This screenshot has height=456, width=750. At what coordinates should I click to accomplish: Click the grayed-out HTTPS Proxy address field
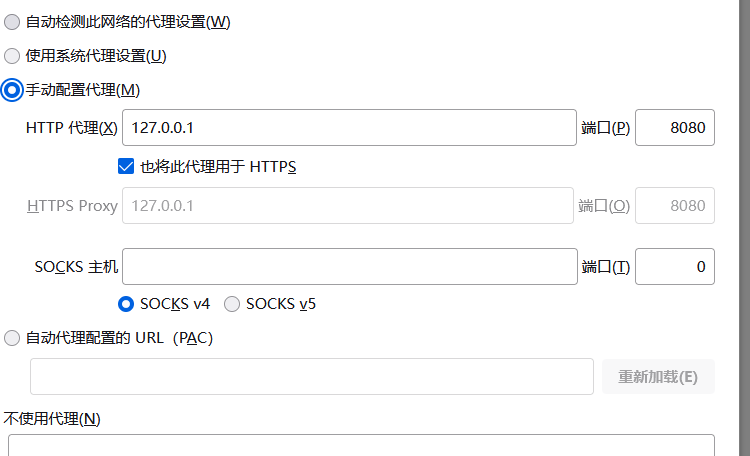coord(347,205)
